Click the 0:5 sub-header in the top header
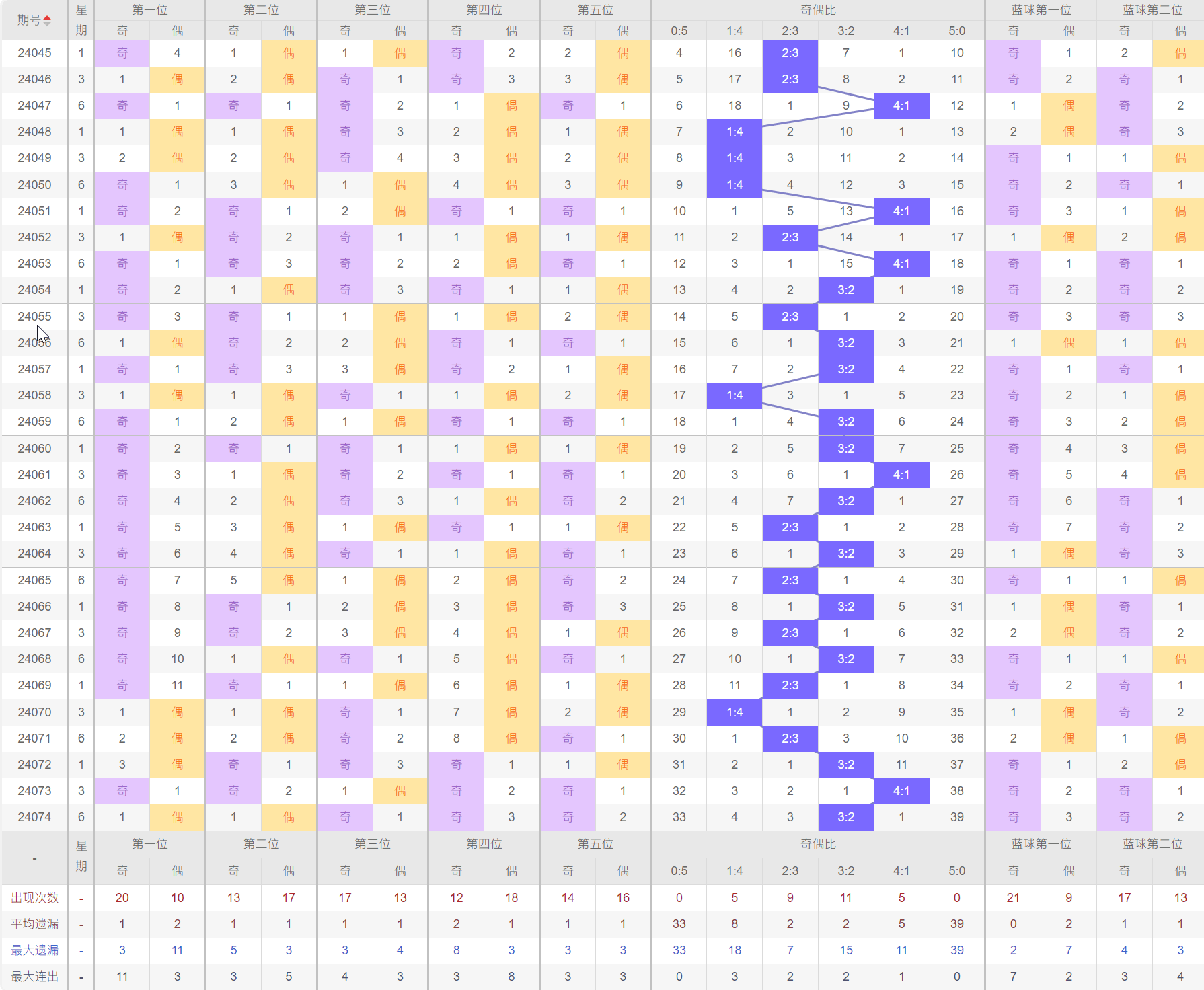This screenshot has width=1204, height=990. point(679,31)
